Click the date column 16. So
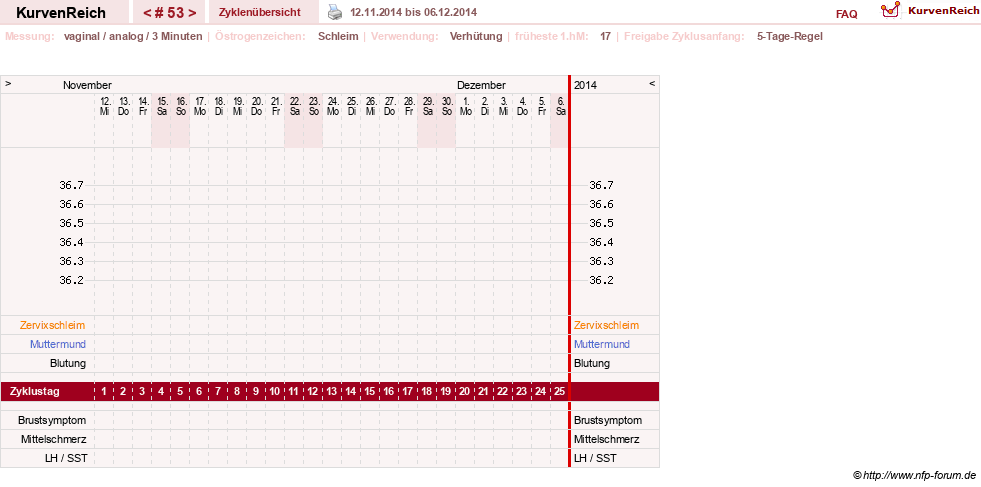 (180, 106)
